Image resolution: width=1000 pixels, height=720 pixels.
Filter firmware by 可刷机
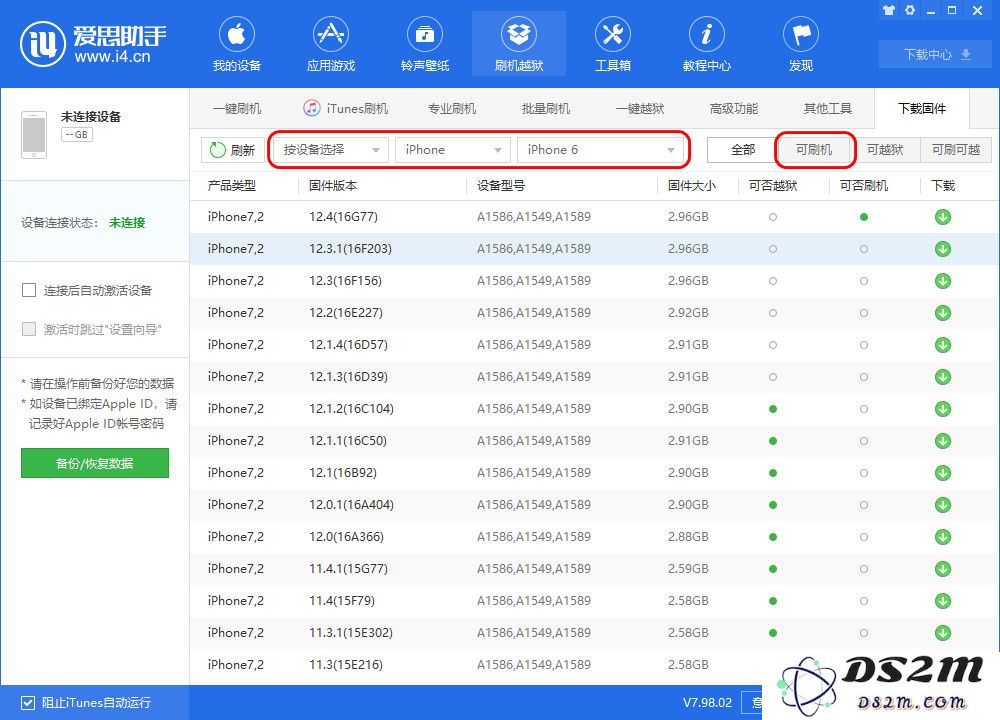pyautogui.click(x=814, y=150)
